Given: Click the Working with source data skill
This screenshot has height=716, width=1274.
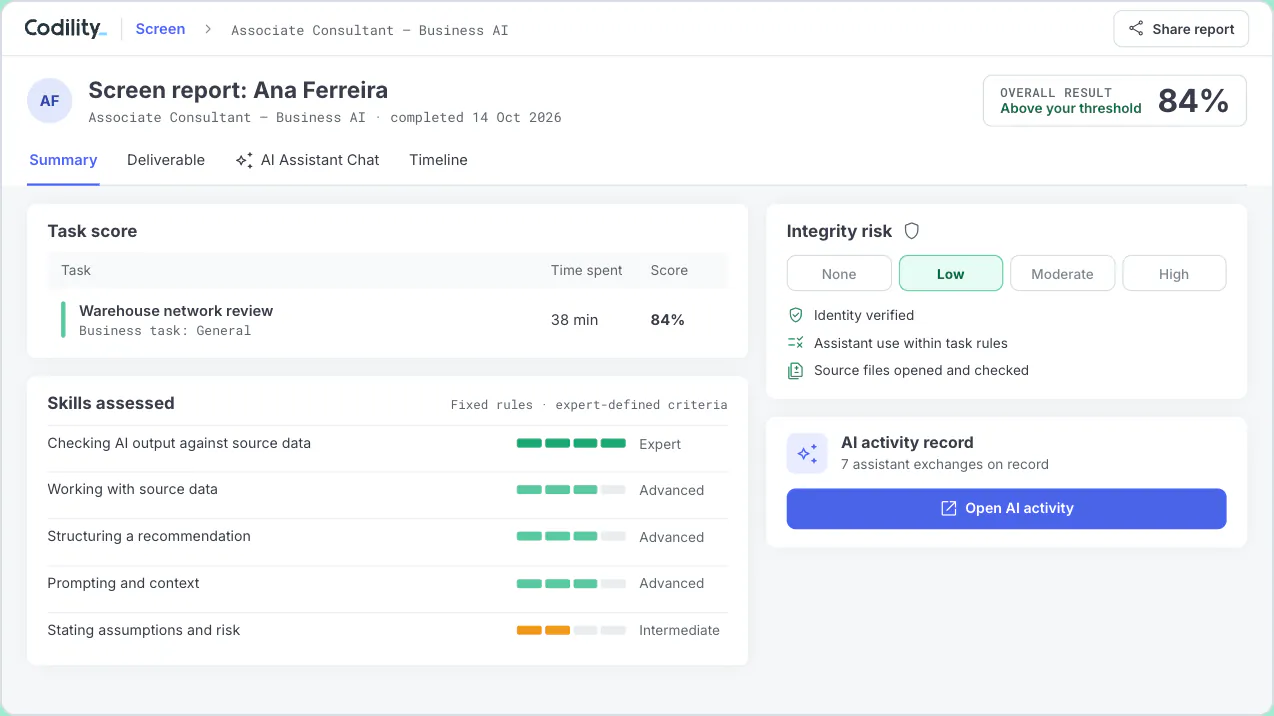Looking at the screenshot, I should (x=132, y=489).
